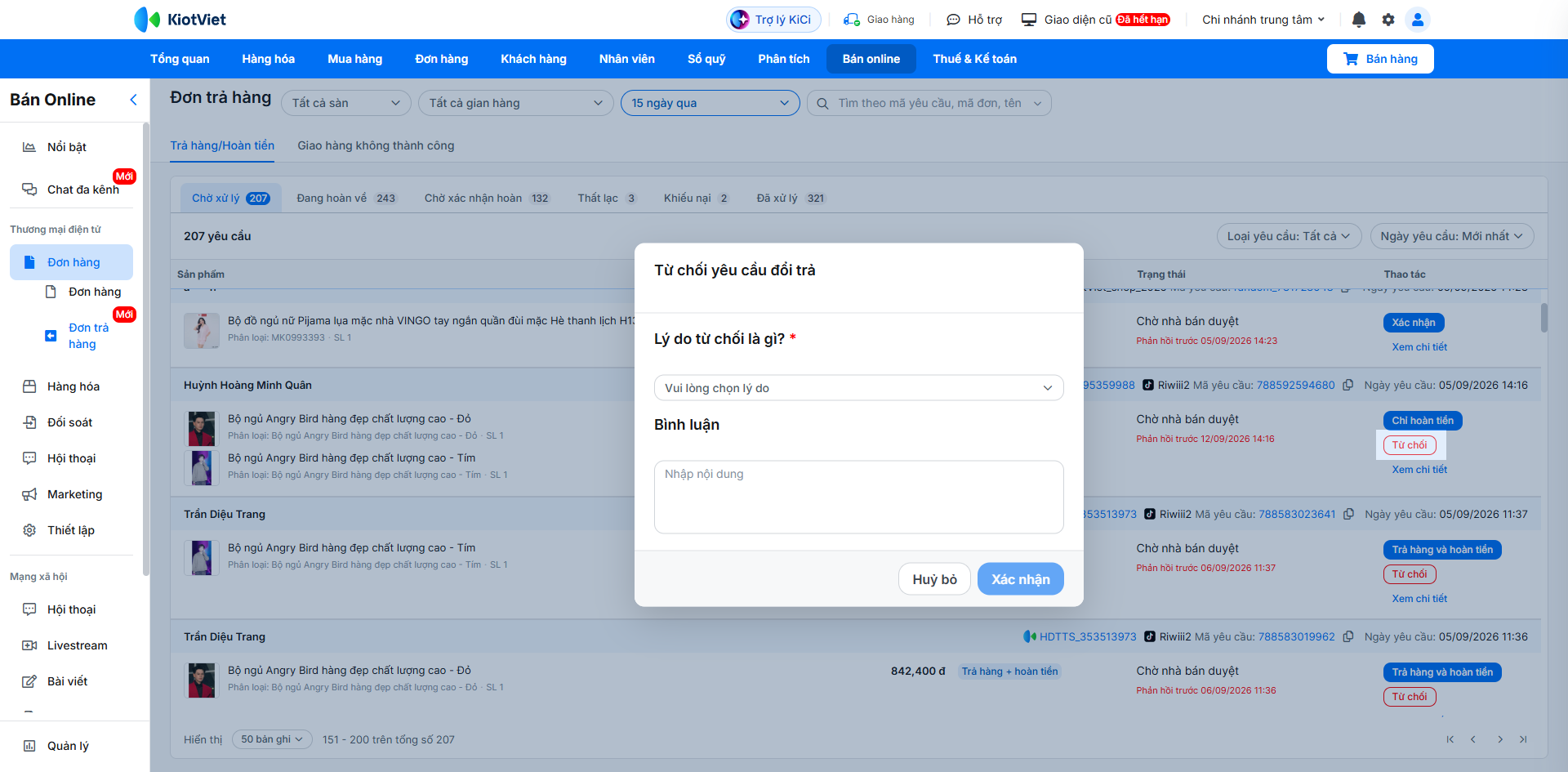
Task: Expand the 'Vui lòng chọn lý do' dropdown
Action: pyautogui.click(x=858, y=388)
